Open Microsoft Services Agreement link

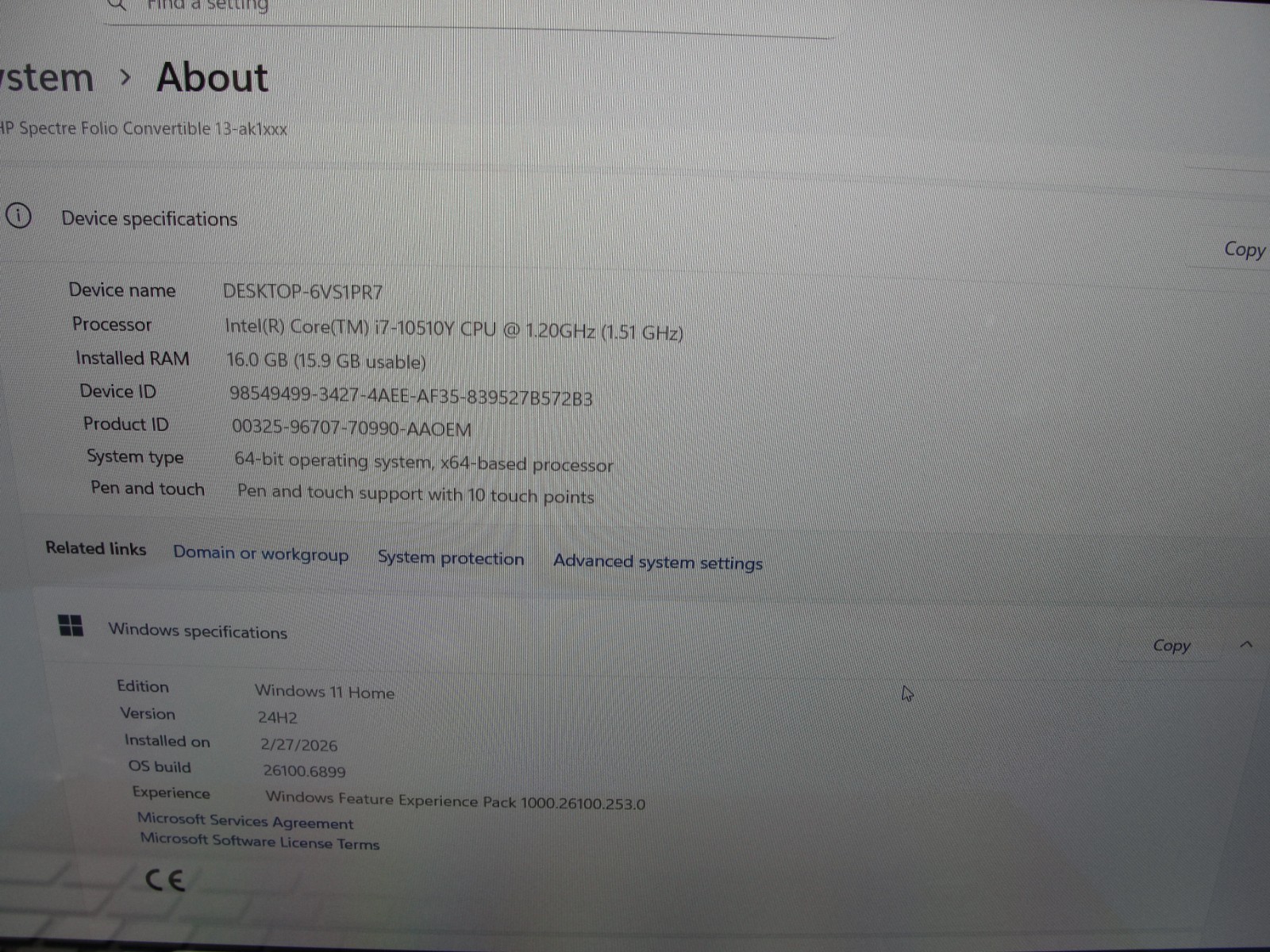point(245,821)
